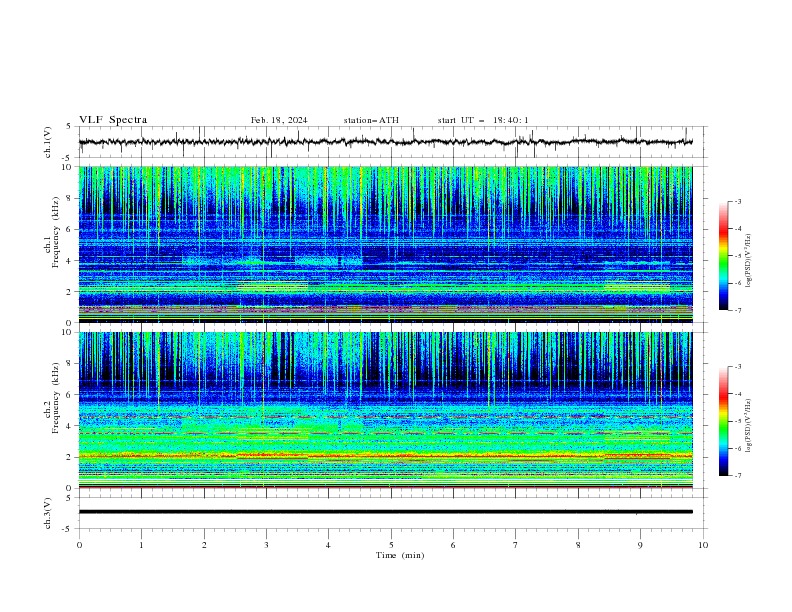Click the "8" tick on the Time axis

tap(578, 545)
